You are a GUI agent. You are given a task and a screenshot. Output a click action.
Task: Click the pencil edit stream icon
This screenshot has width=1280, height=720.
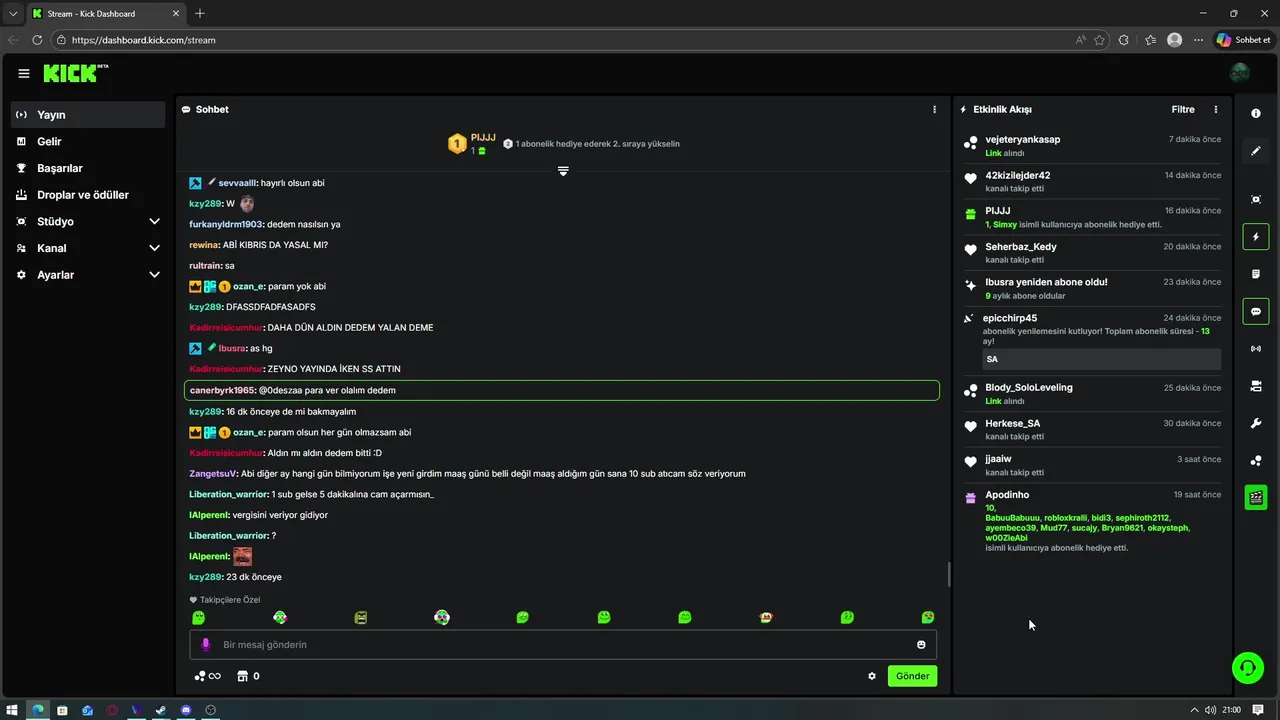(x=1256, y=151)
